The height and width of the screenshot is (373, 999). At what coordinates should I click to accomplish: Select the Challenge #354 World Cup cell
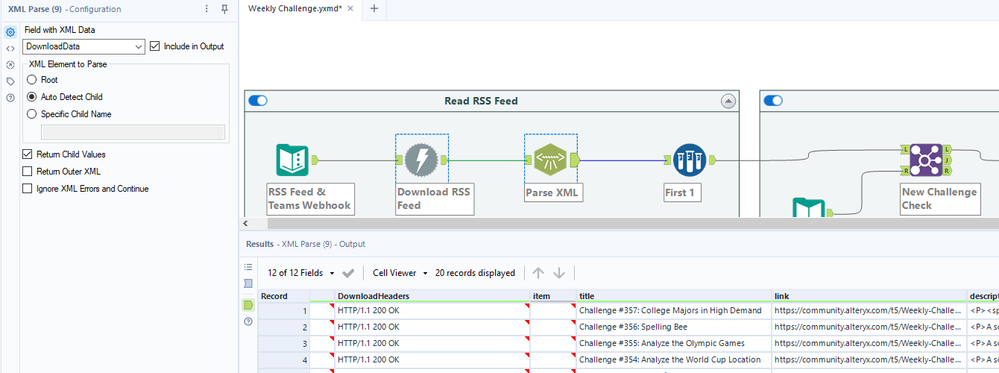[674, 360]
